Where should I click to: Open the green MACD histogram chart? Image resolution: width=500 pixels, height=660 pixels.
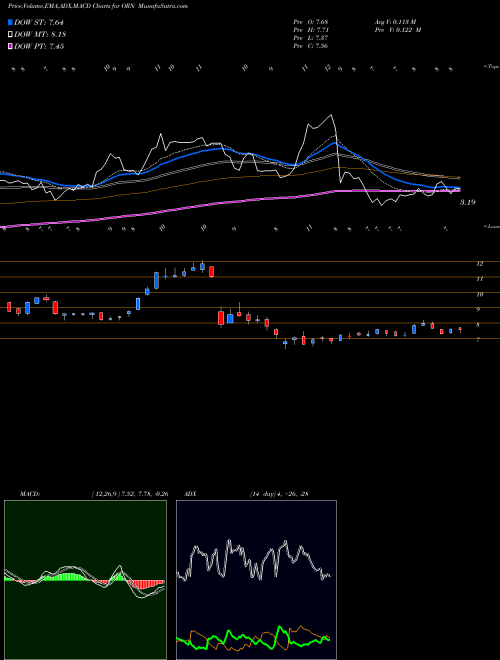(85, 580)
